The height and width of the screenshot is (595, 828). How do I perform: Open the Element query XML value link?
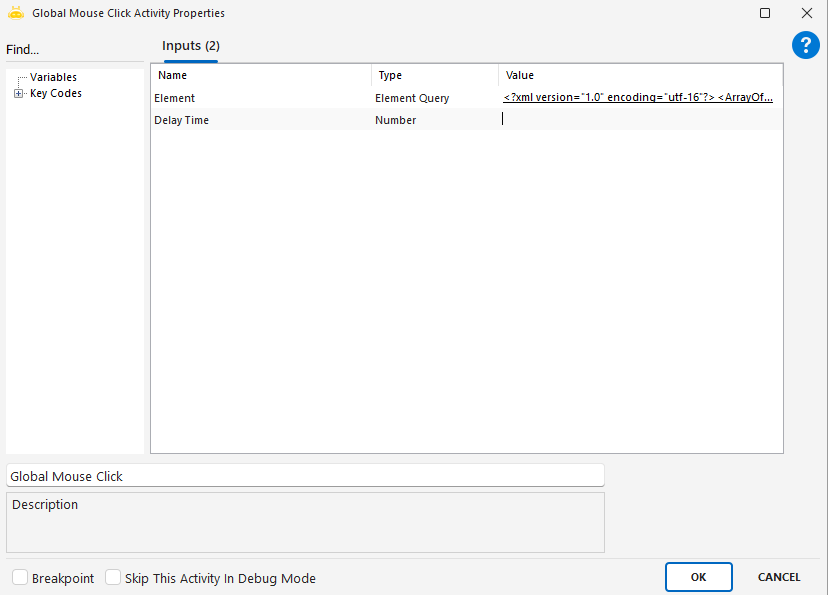[637, 98]
